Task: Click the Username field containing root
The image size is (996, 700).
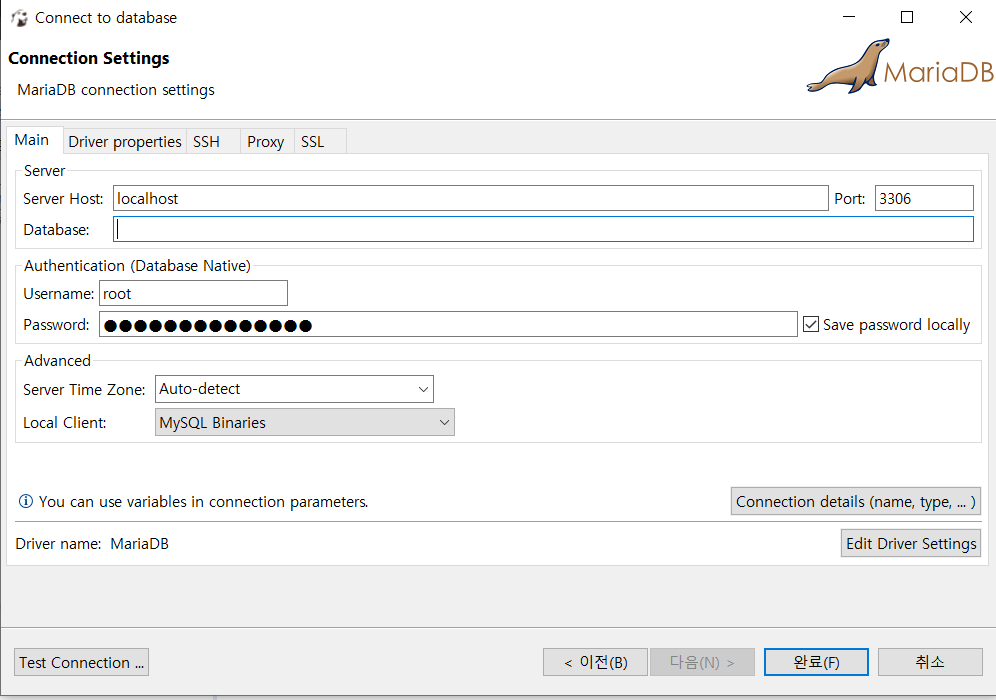Action: point(193,293)
